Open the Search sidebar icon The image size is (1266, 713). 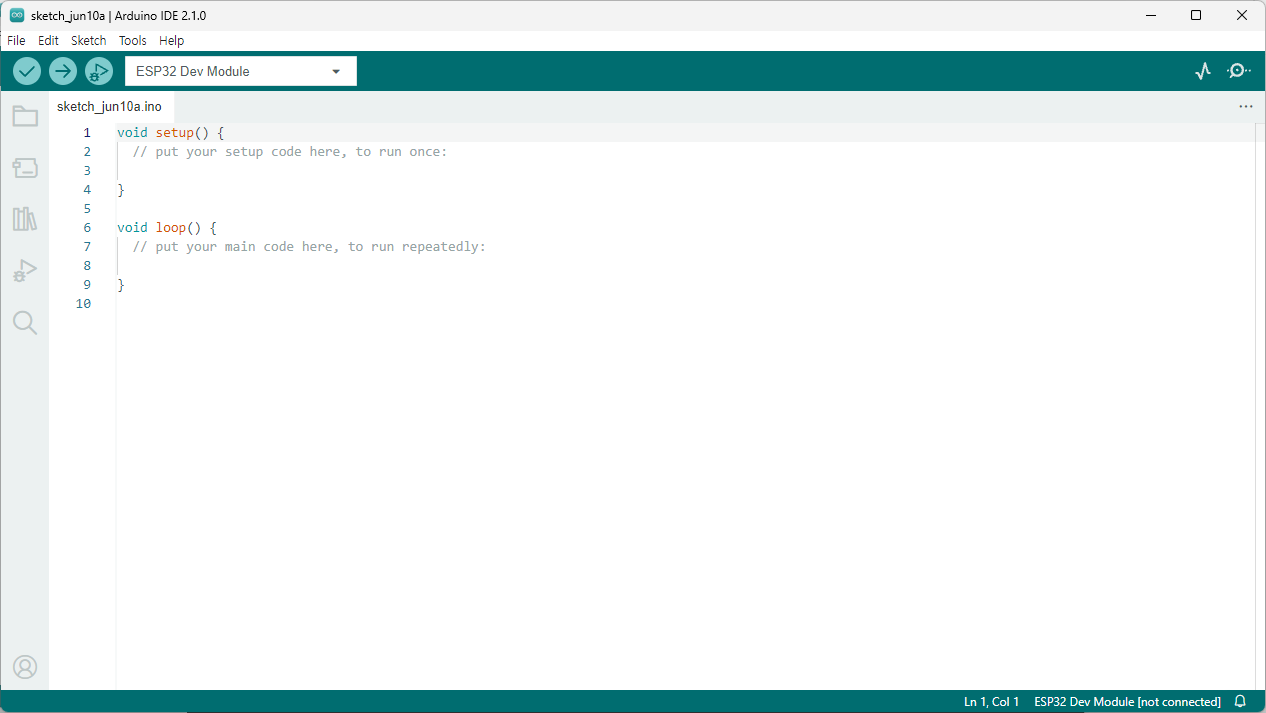point(25,322)
